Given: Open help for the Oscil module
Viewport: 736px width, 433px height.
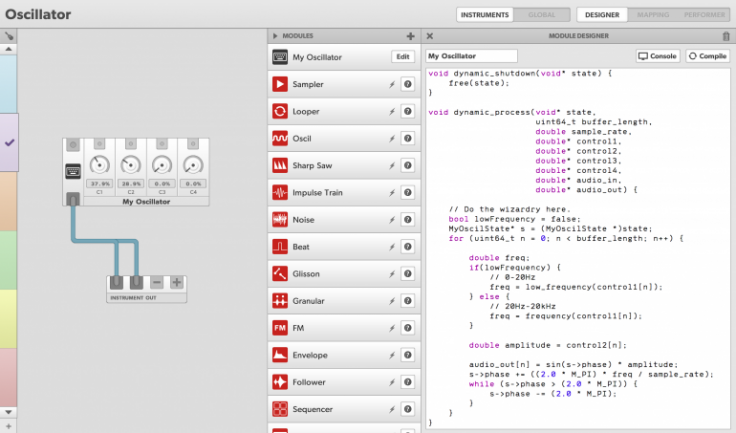Looking at the screenshot, I should point(408,139).
